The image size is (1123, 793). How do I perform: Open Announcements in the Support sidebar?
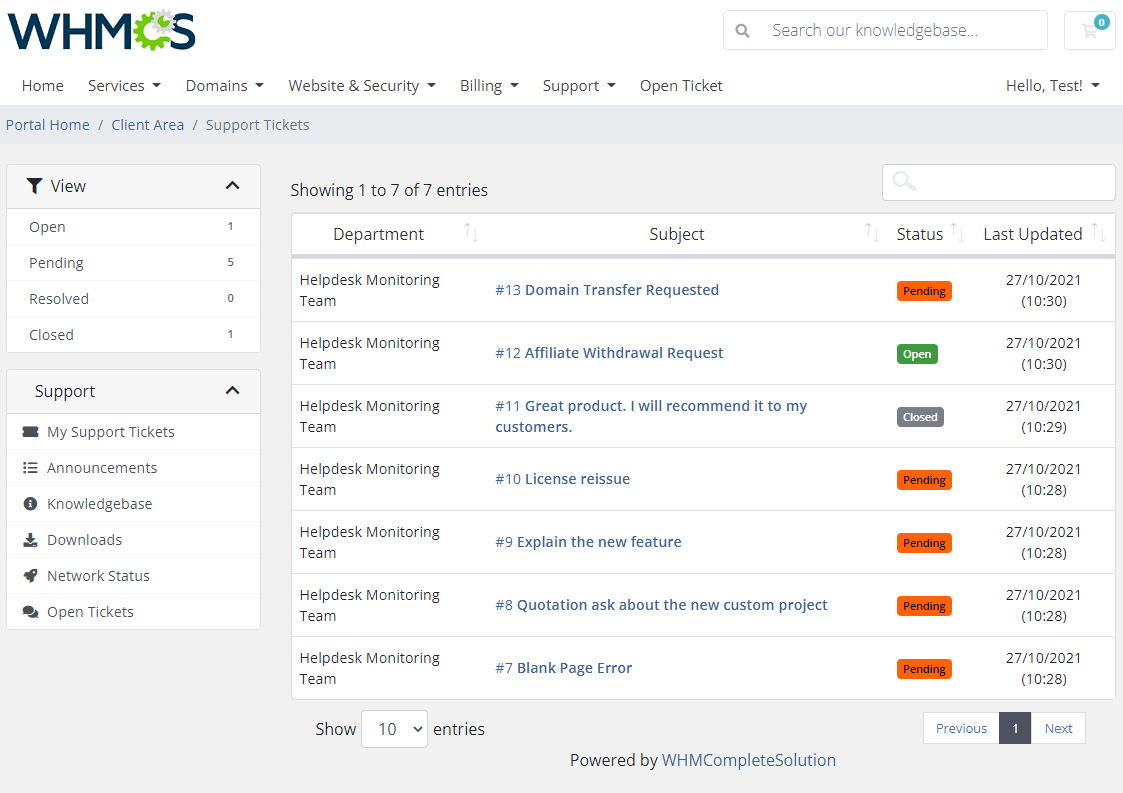133,468
